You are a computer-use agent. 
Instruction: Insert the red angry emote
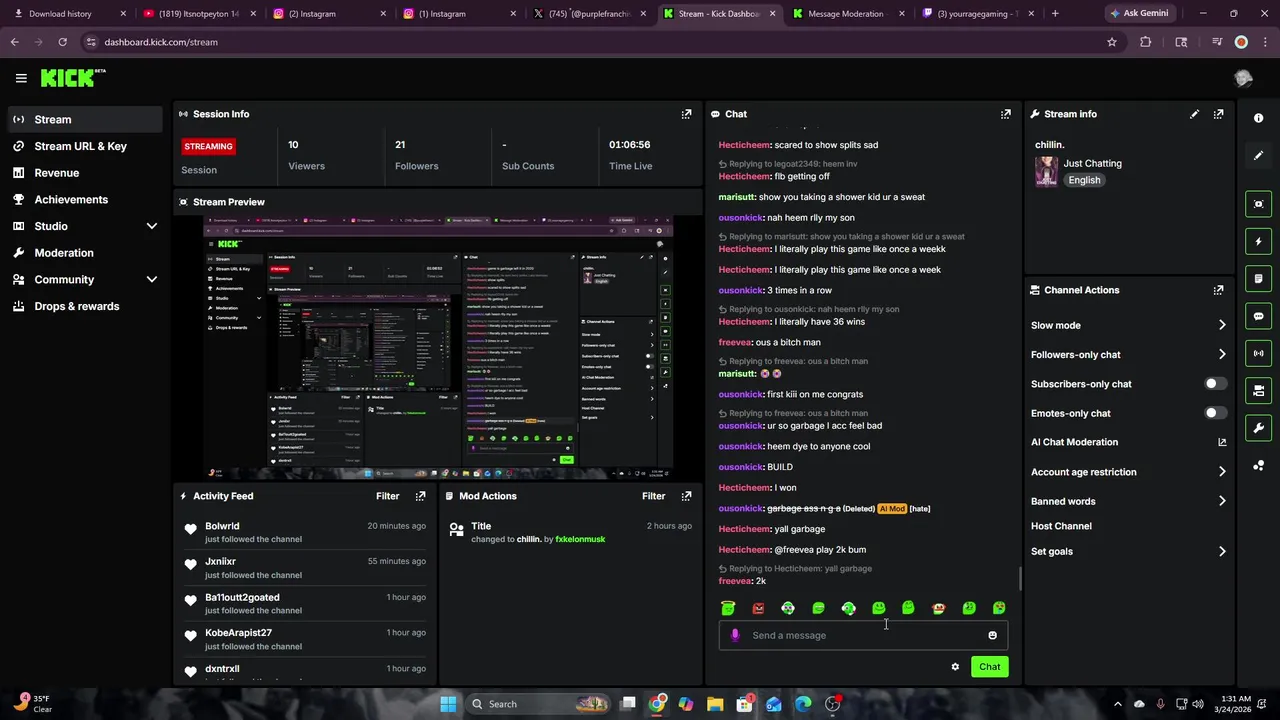coord(758,608)
